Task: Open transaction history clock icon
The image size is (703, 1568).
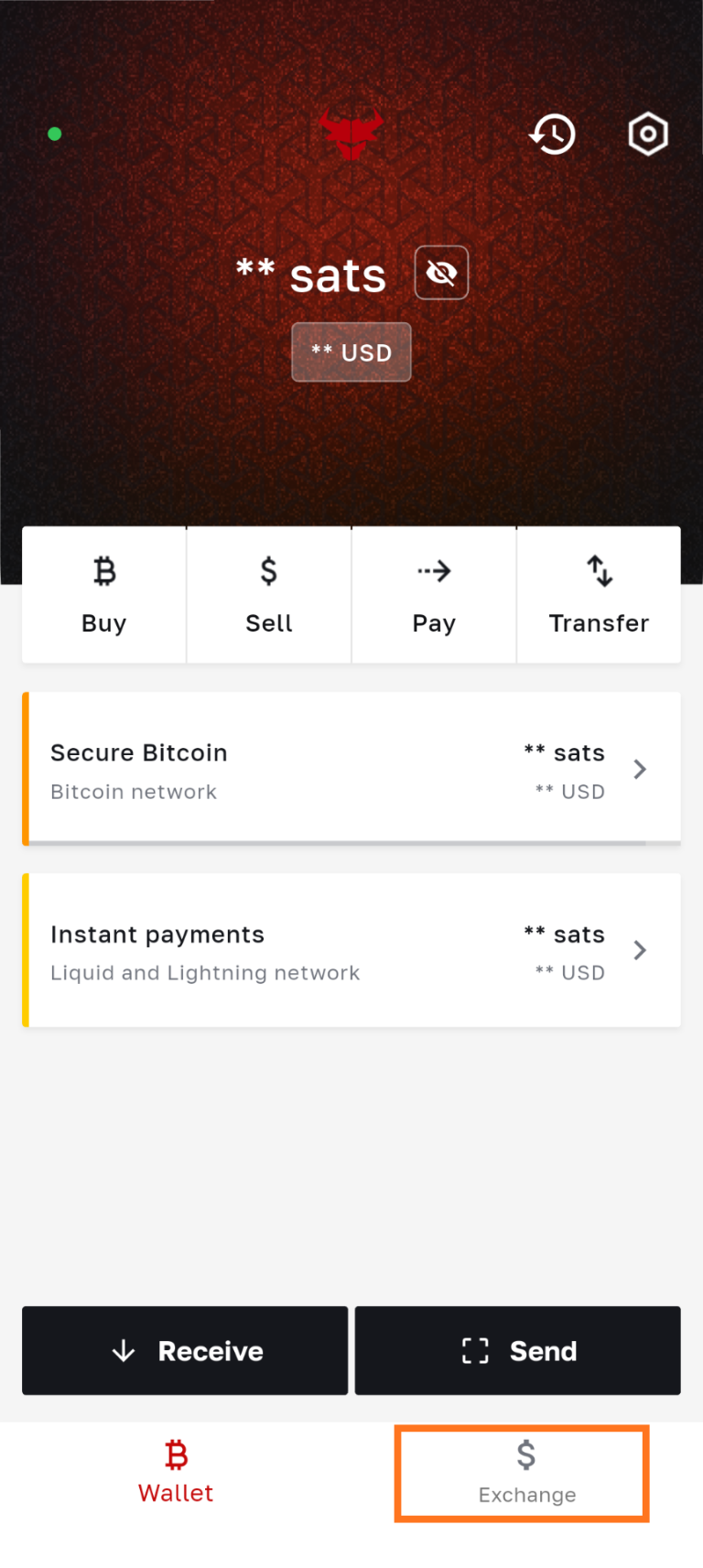Action: (x=553, y=135)
